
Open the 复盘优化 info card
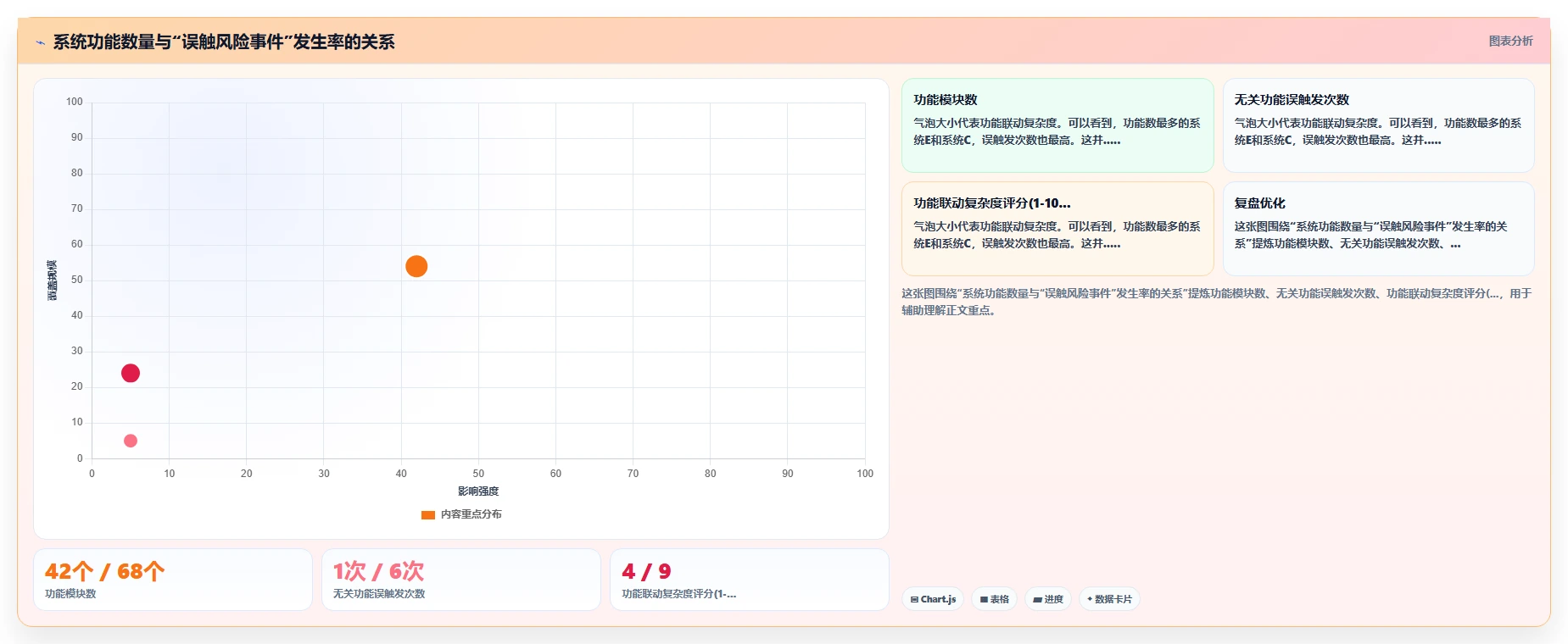click(x=1378, y=229)
